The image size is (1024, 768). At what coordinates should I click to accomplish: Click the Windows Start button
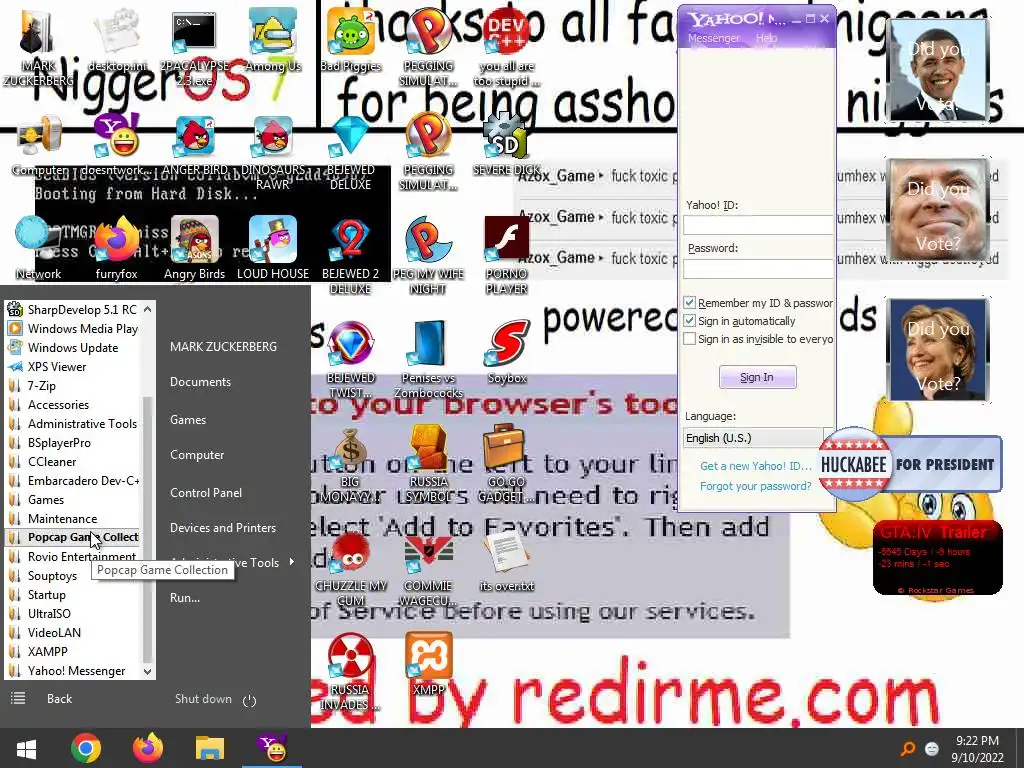tap(26, 748)
